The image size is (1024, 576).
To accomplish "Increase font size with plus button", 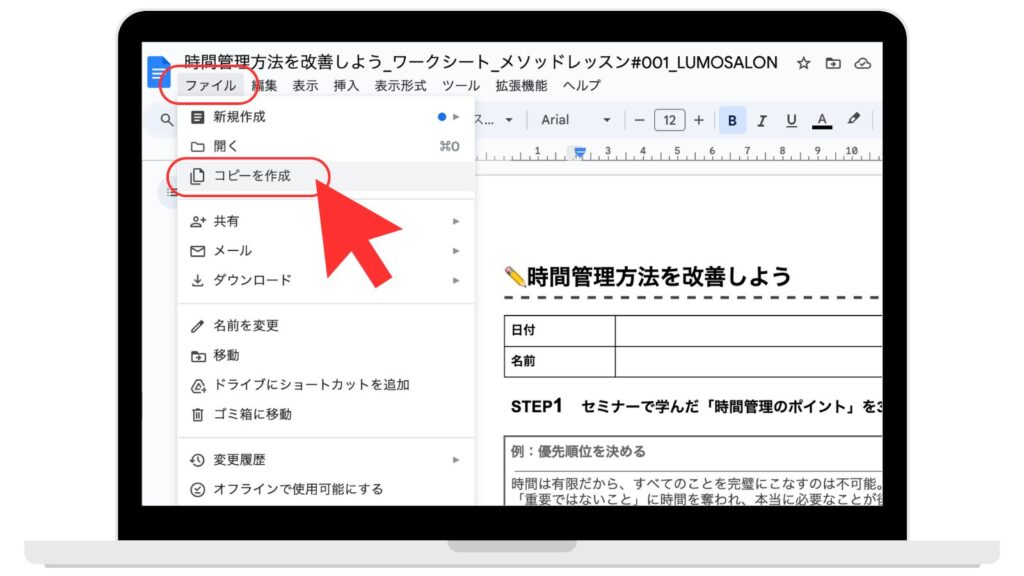I will (699, 120).
